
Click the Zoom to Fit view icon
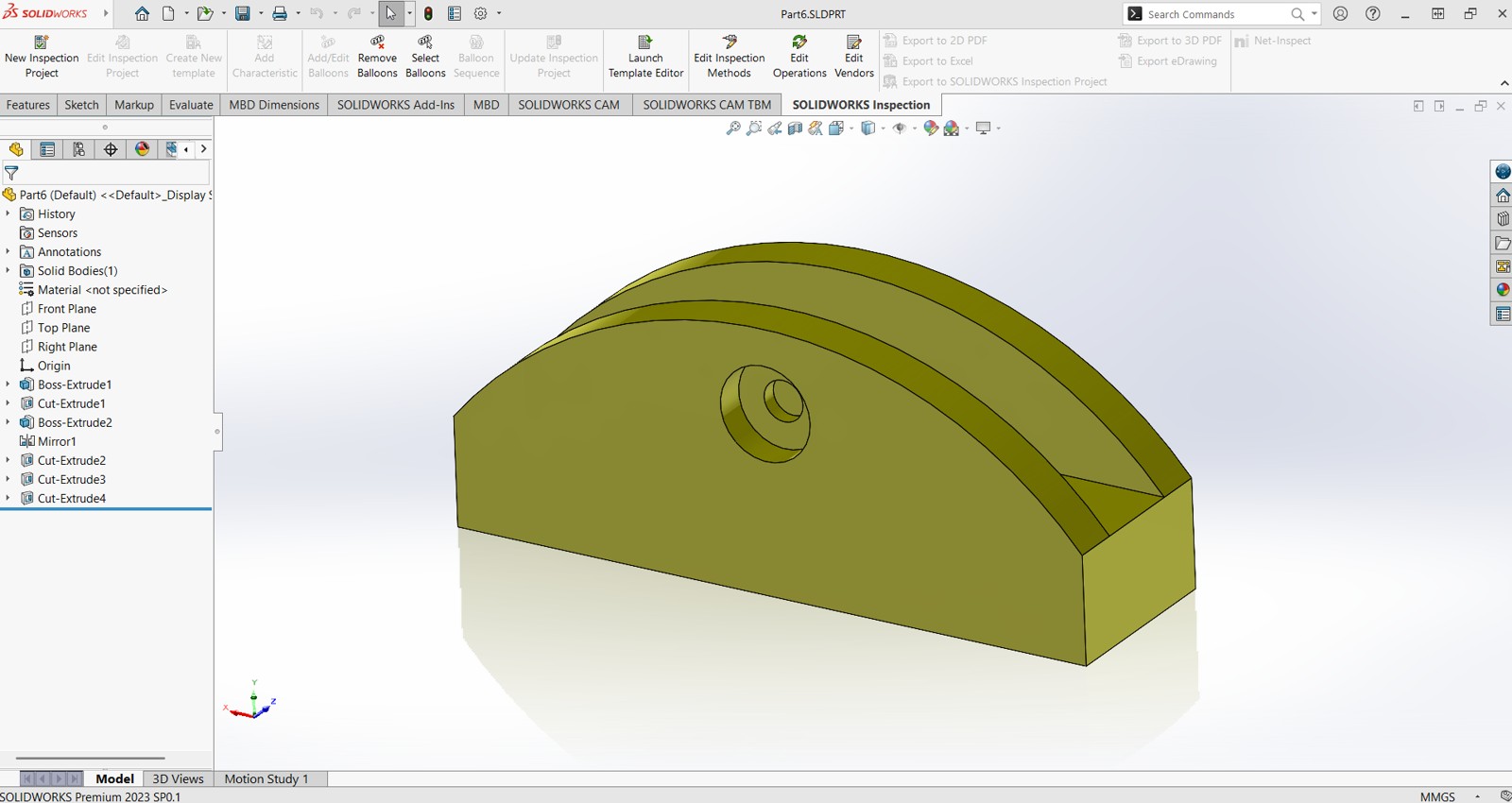pos(732,128)
